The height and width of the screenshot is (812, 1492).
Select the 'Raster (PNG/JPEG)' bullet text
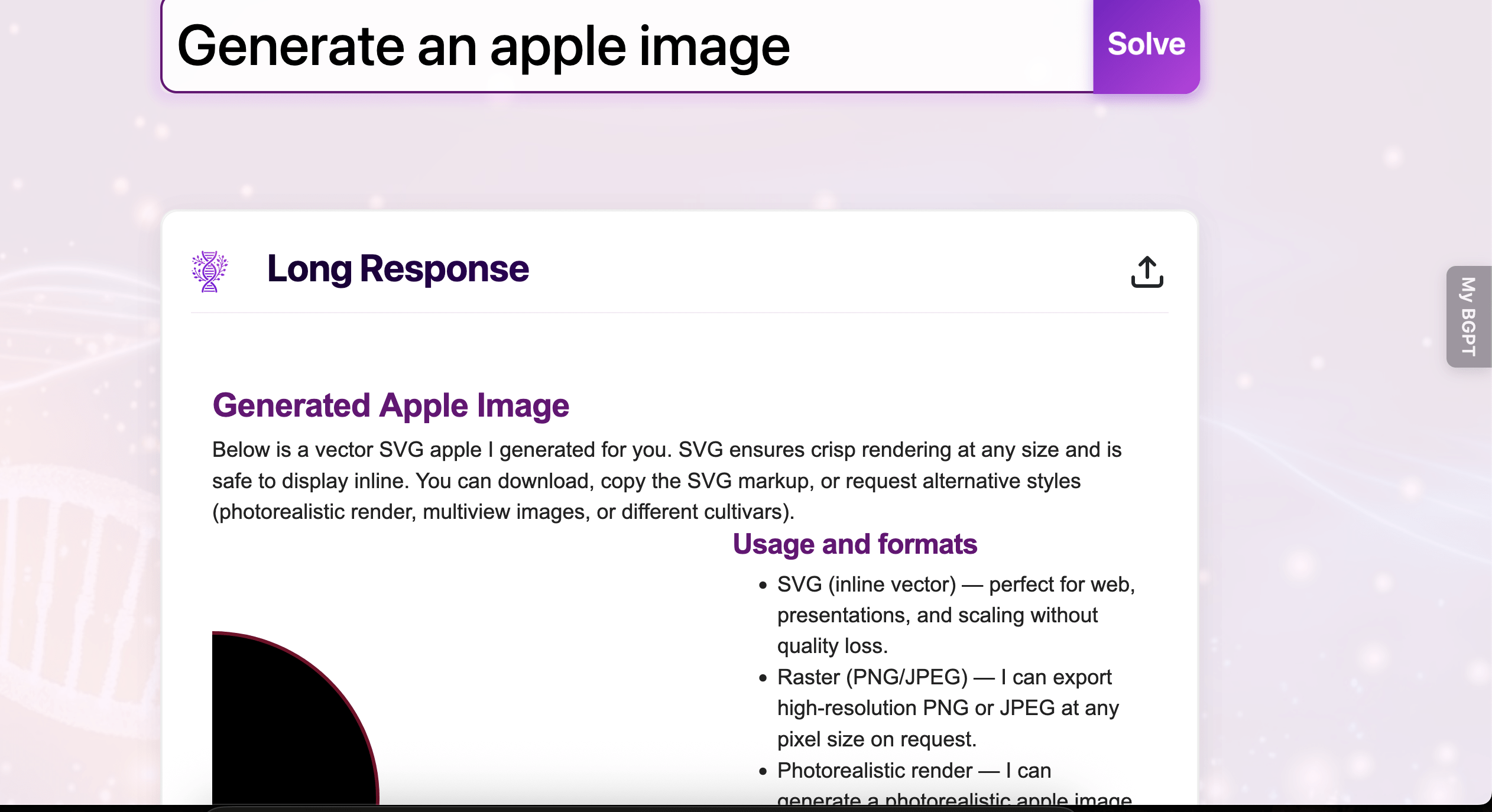873,677
